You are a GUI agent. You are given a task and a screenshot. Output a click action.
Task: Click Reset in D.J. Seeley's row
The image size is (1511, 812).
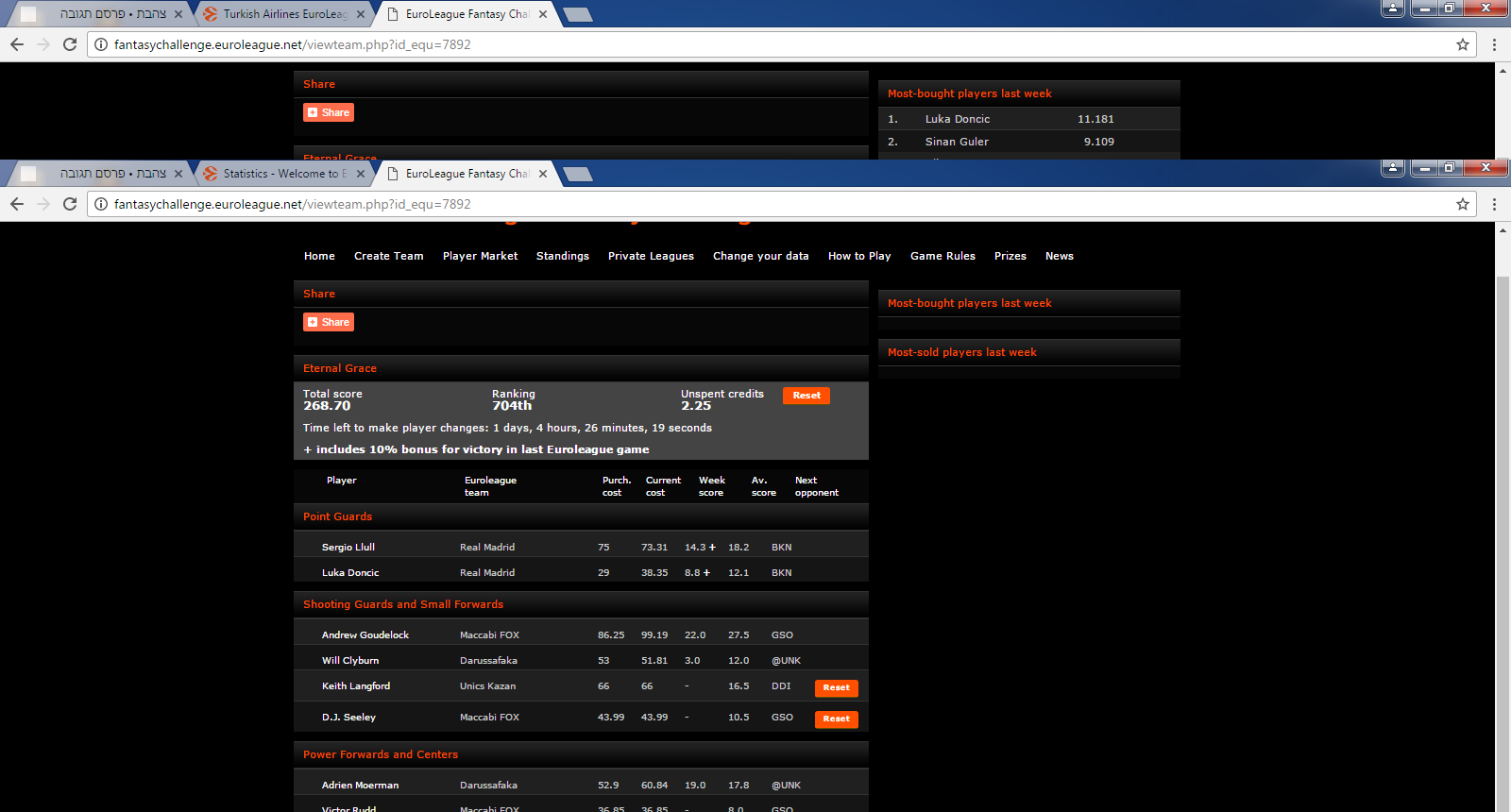[x=836, y=719]
